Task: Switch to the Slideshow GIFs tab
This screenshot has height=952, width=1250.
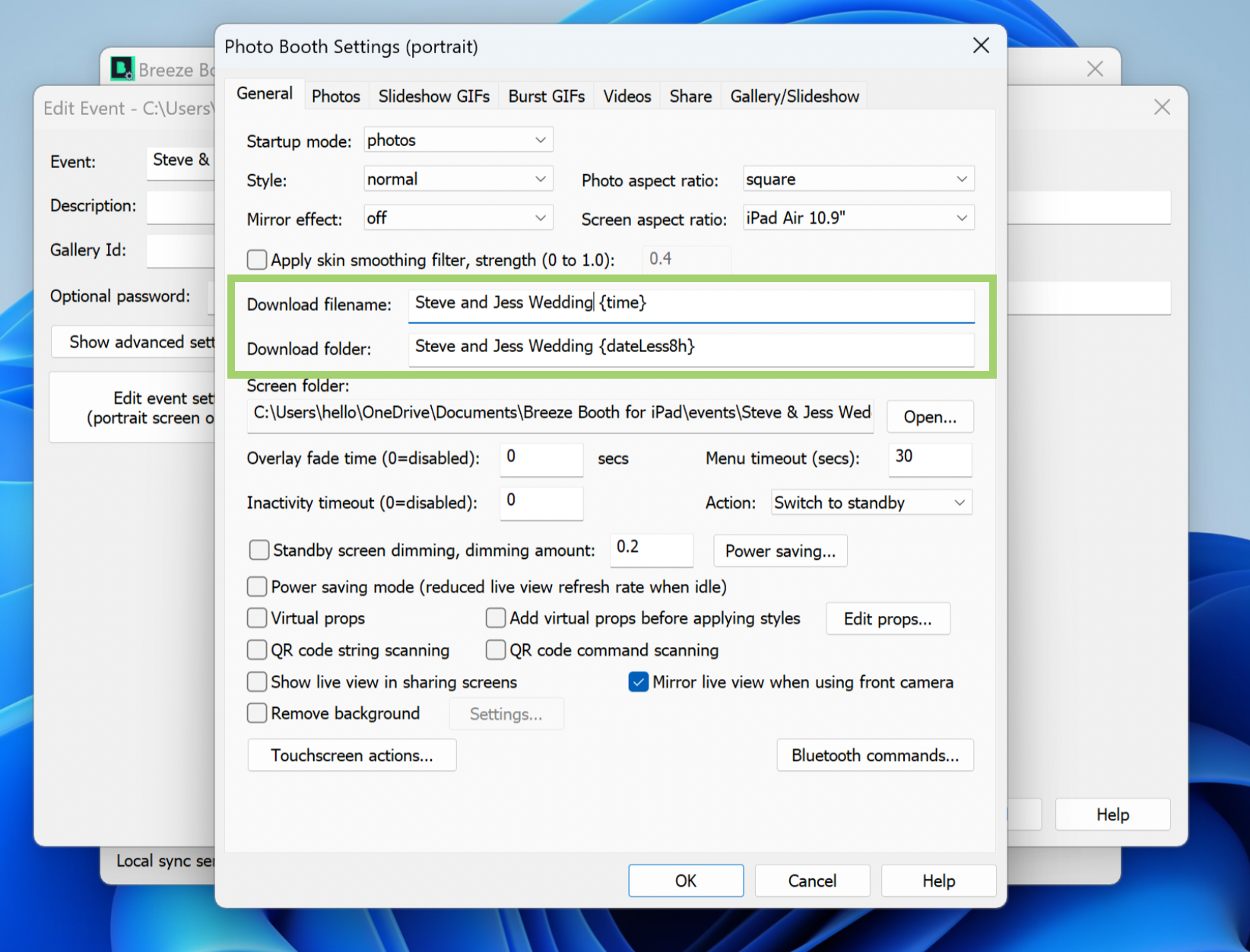Action: tap(433, 97)
